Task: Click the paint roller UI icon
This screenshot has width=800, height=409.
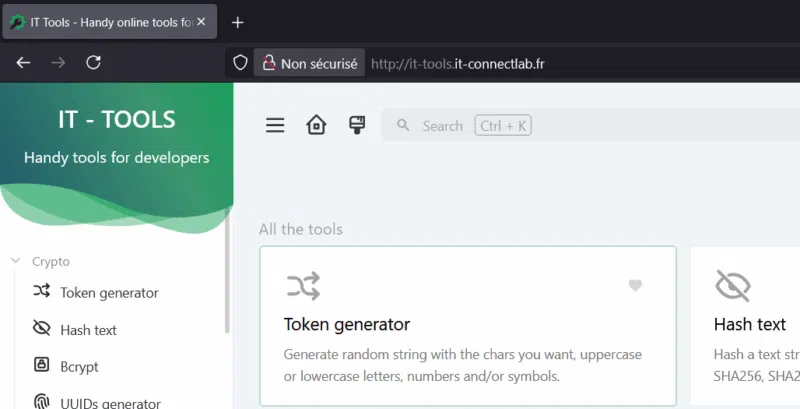Action: click(x=356, y=125)
